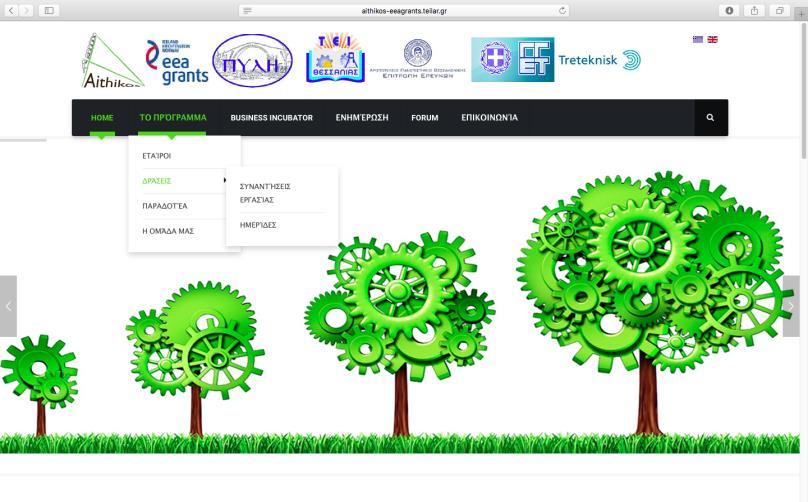Select ΗΜΕΡΙΔΕΣ submenu entry
The image size is (808, 502).
point(258,225)
